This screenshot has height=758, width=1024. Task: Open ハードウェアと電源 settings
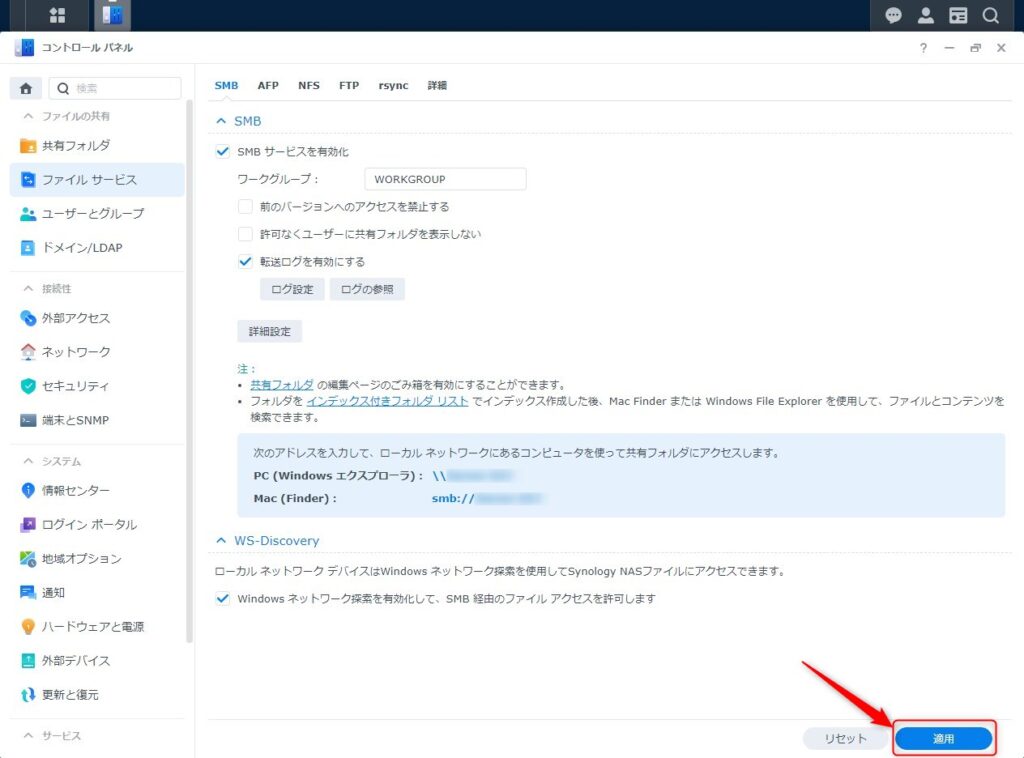(97, 626)
